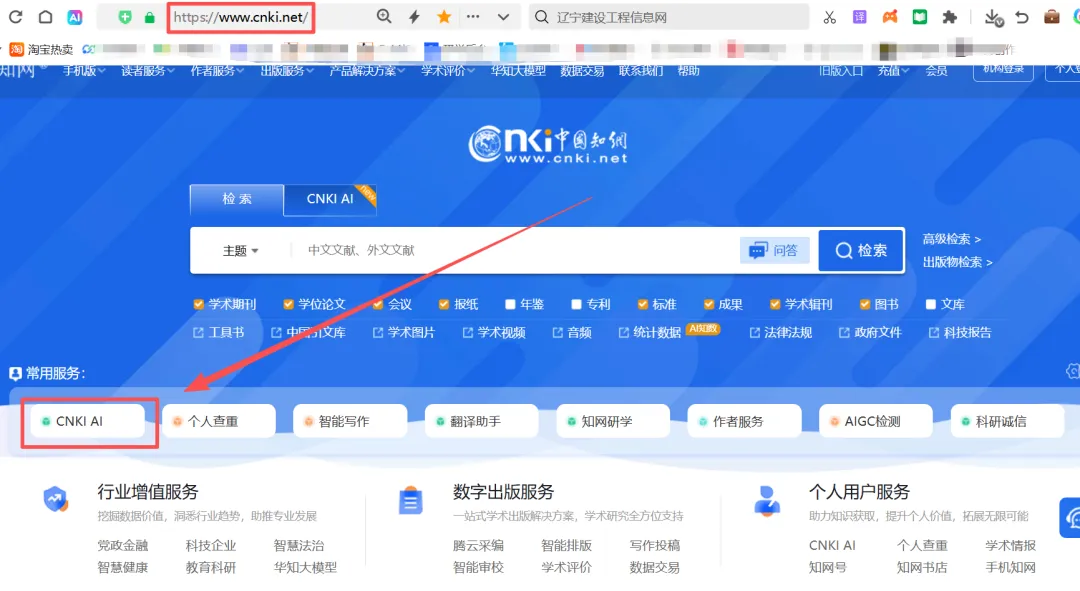Open the 淘宝热卖 bookmark

coord(41,50)
